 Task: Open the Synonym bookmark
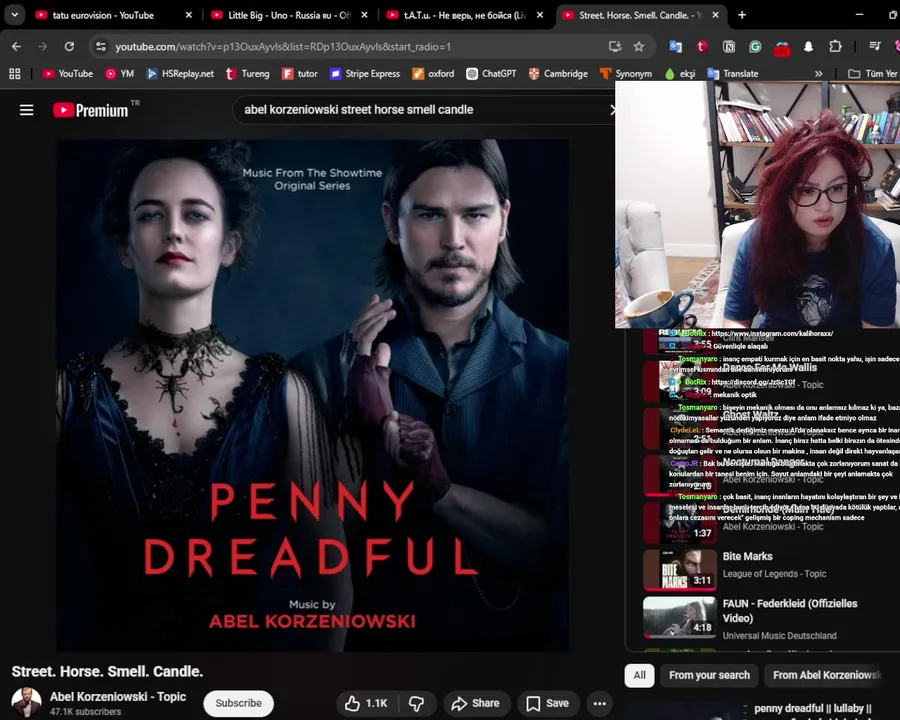click(626, 73)
